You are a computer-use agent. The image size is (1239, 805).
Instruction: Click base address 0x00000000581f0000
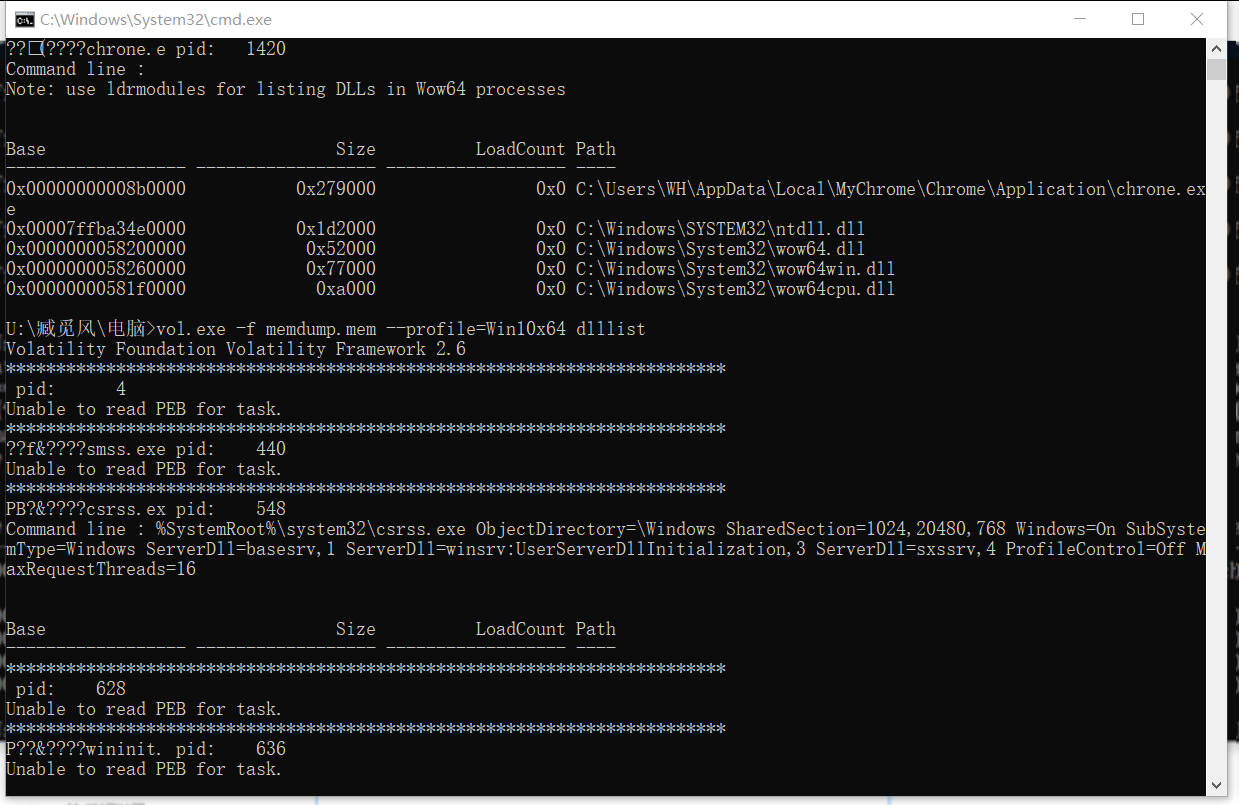(96, 289)
